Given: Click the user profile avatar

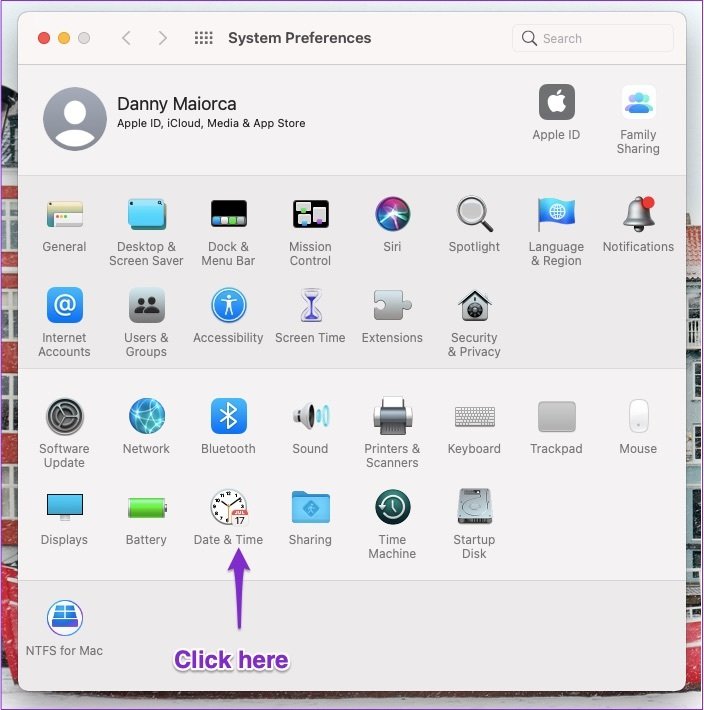Looking at the screenshot, I should point(75,119).
